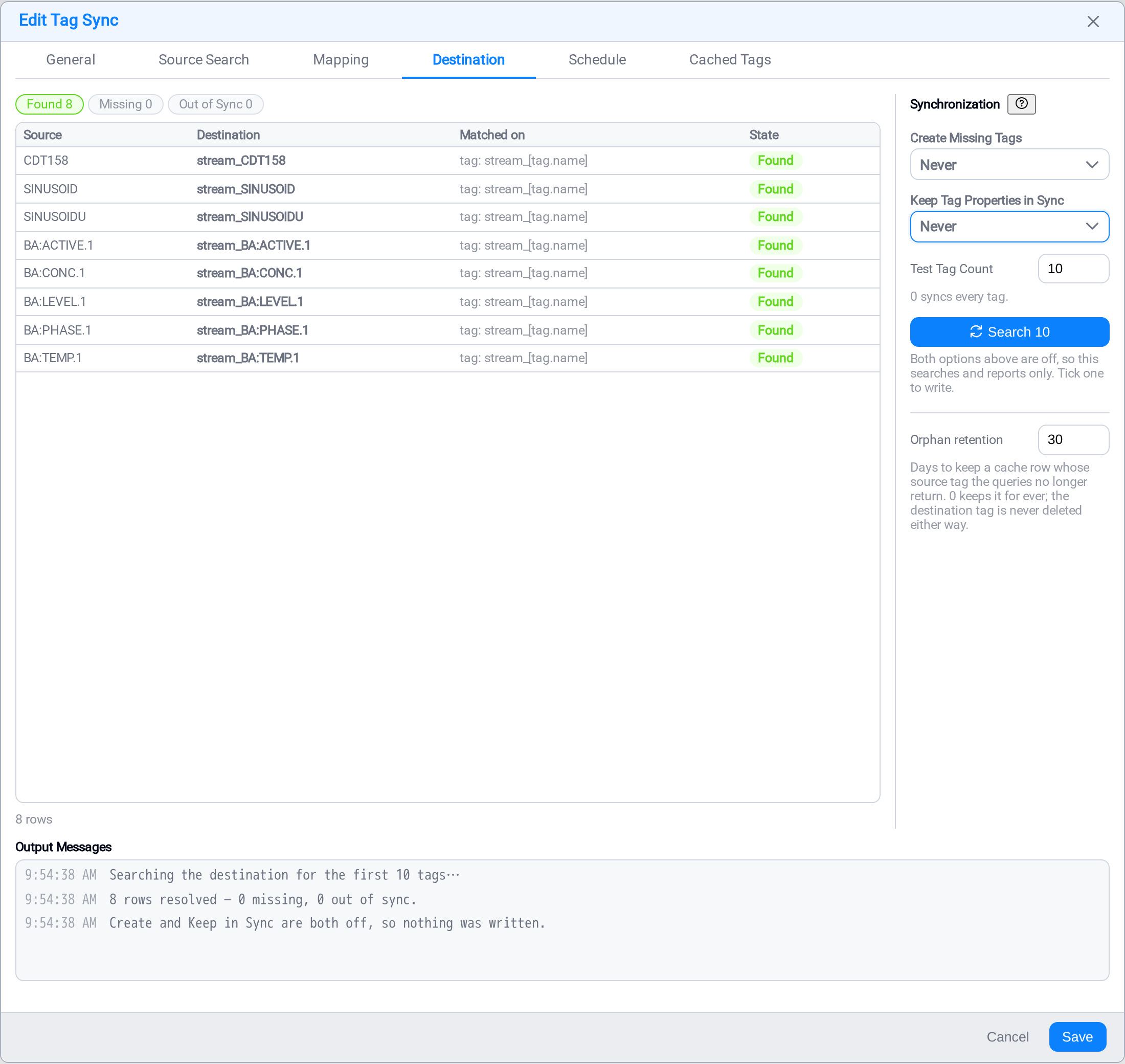Viewport: 1125px width, 1064px height.
Task: Click the stream_BA:TEMP.1 destination cell
Action: point(248,358)
